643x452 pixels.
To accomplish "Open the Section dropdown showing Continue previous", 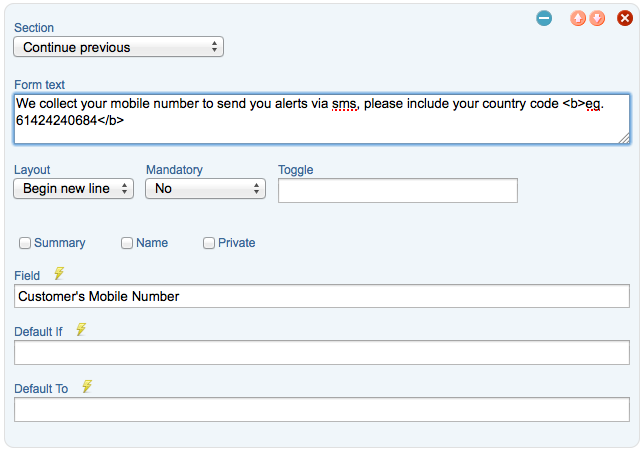I will (119, 47).
